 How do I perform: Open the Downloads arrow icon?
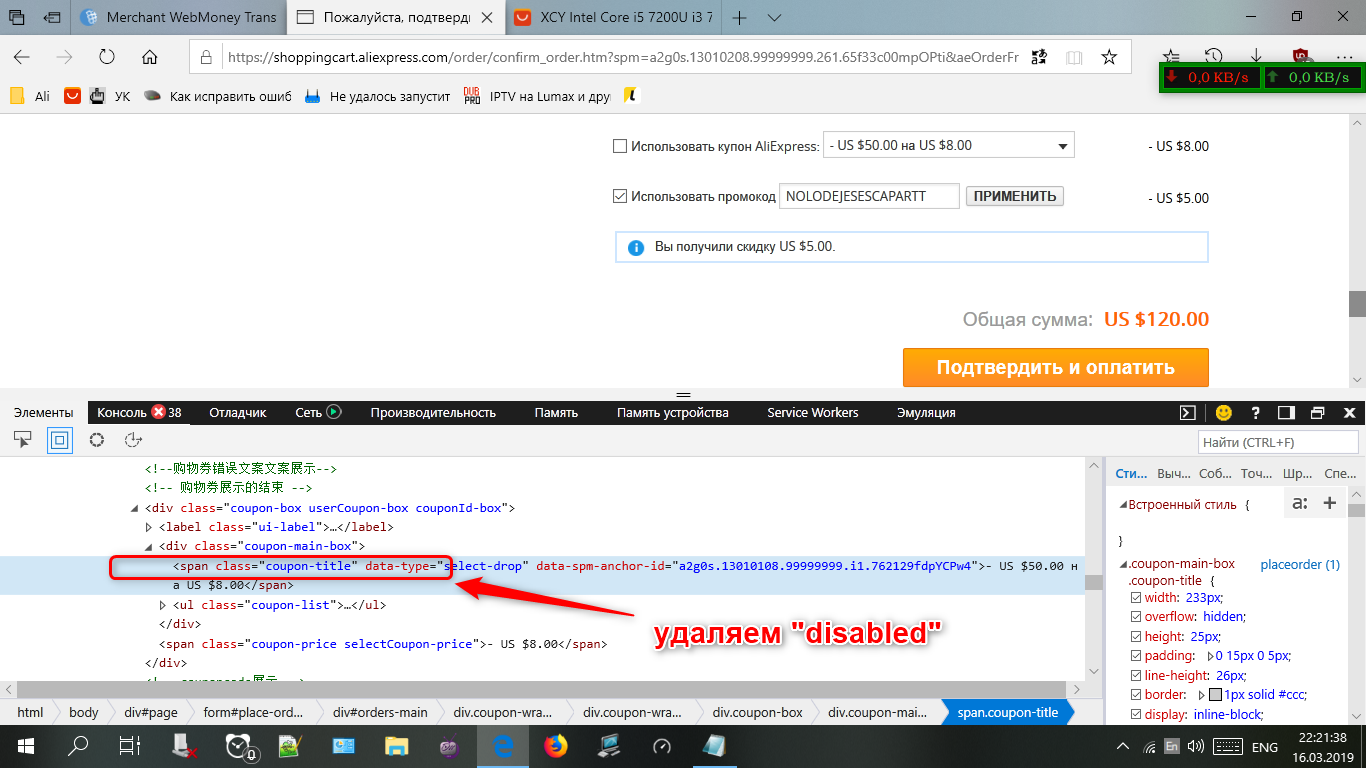pyautogui.click(x=1257, y=57)
